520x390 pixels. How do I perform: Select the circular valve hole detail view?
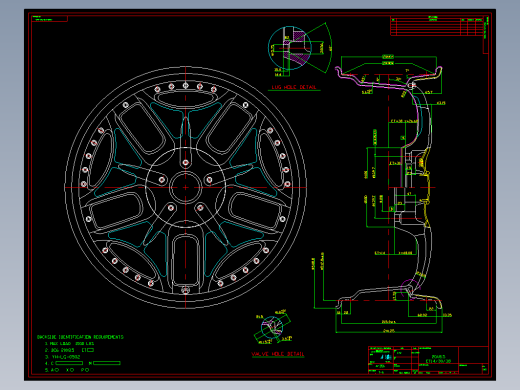click(x=272, y=327)
